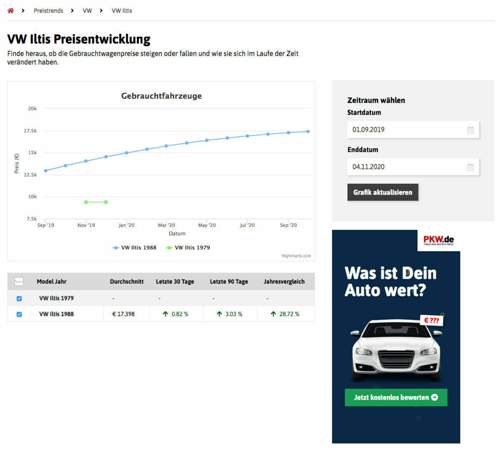Toggle VW Iltis 1979 legend series

click(188, 248)
